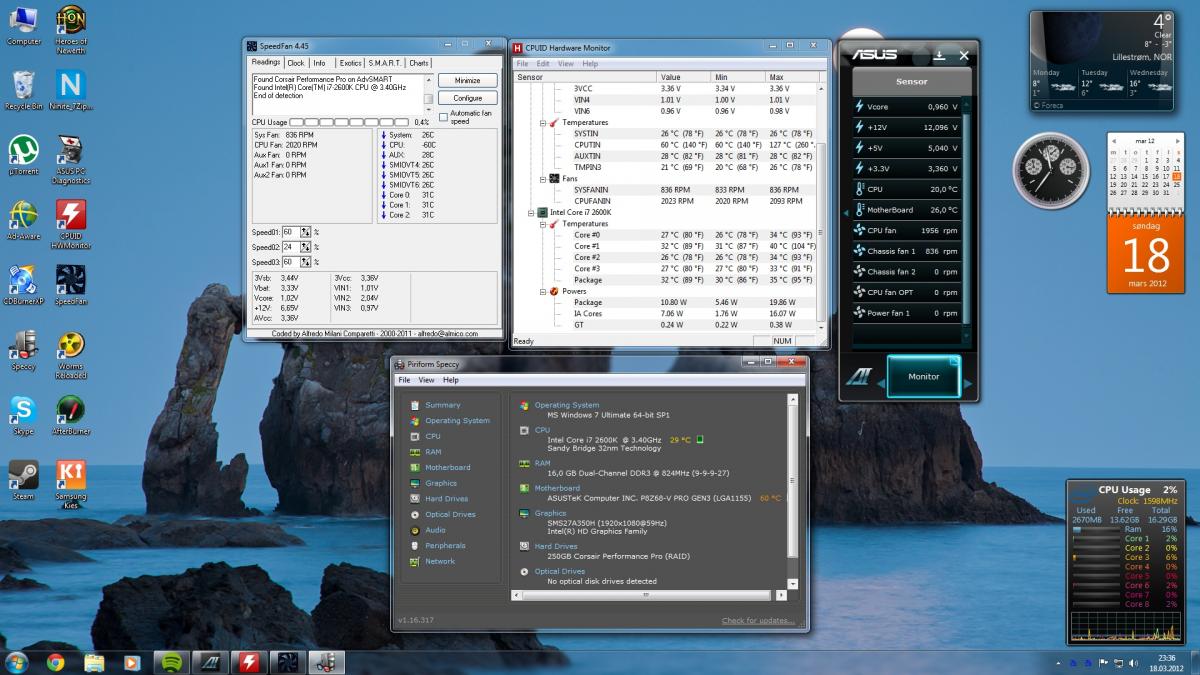Open Network section in Speccy sidebar

pos(433,561)
